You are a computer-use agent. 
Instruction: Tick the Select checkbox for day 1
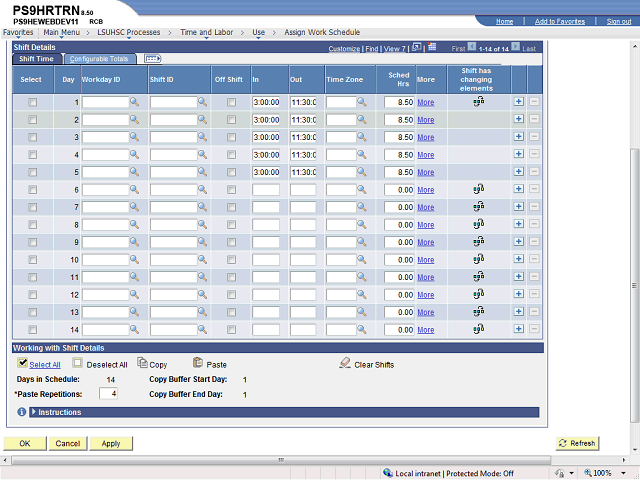click(32, 102)
